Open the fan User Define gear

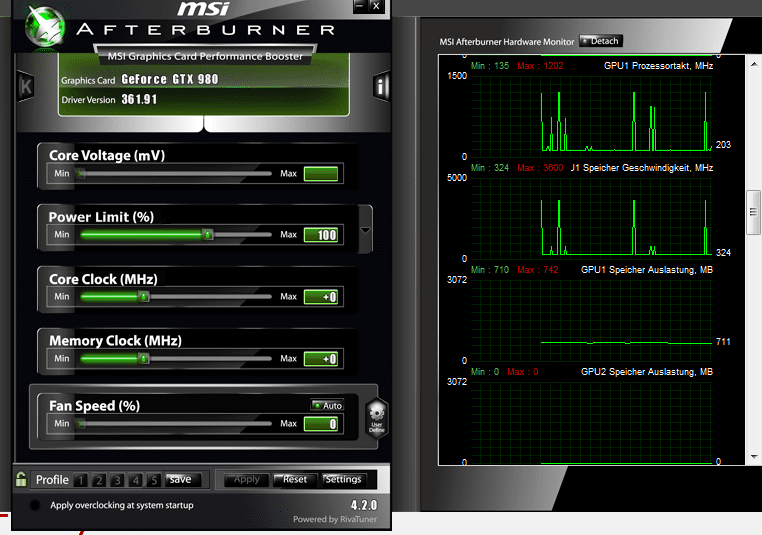[x=377, y=418]
